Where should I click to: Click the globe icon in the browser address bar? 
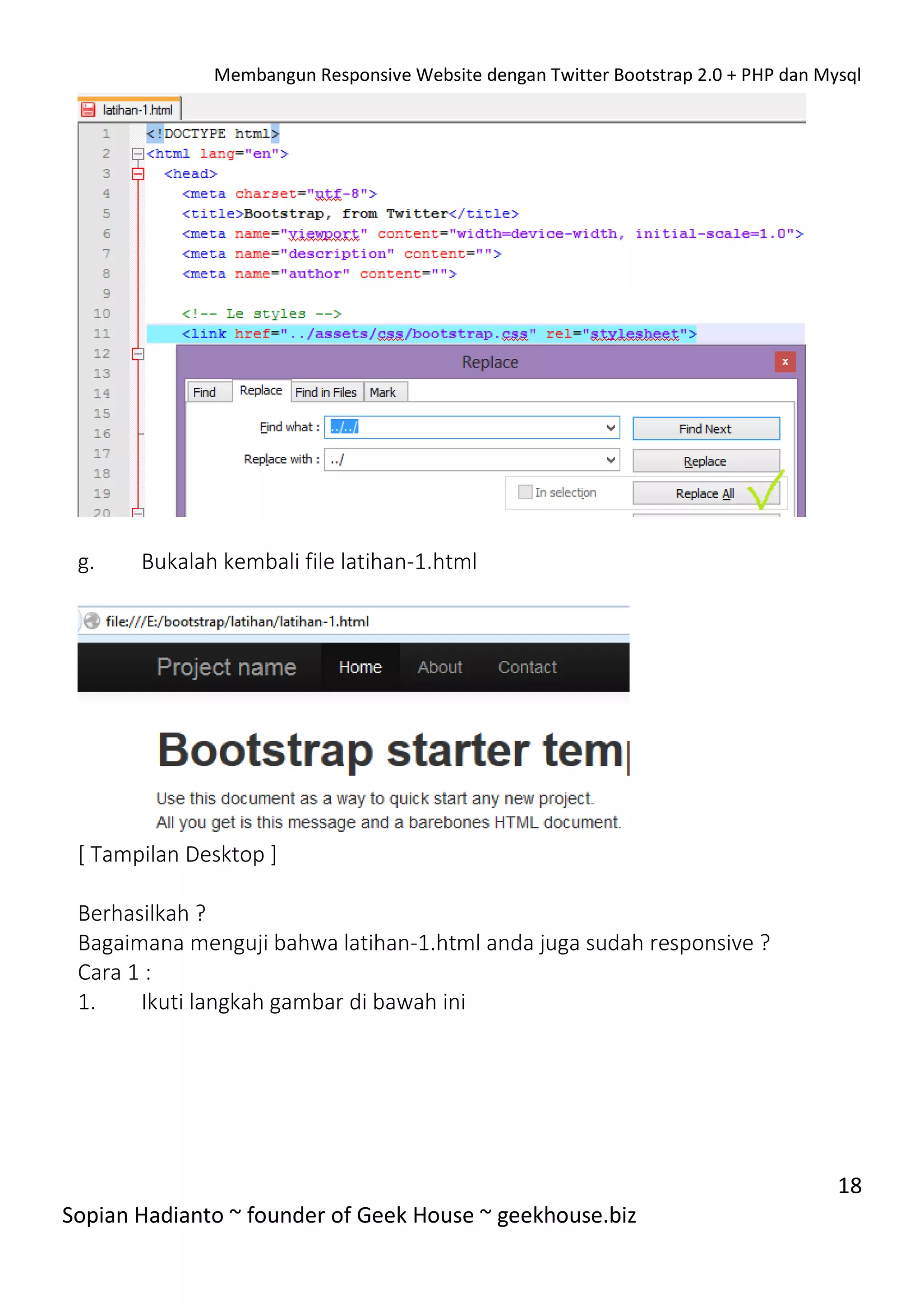click(92, 621)
